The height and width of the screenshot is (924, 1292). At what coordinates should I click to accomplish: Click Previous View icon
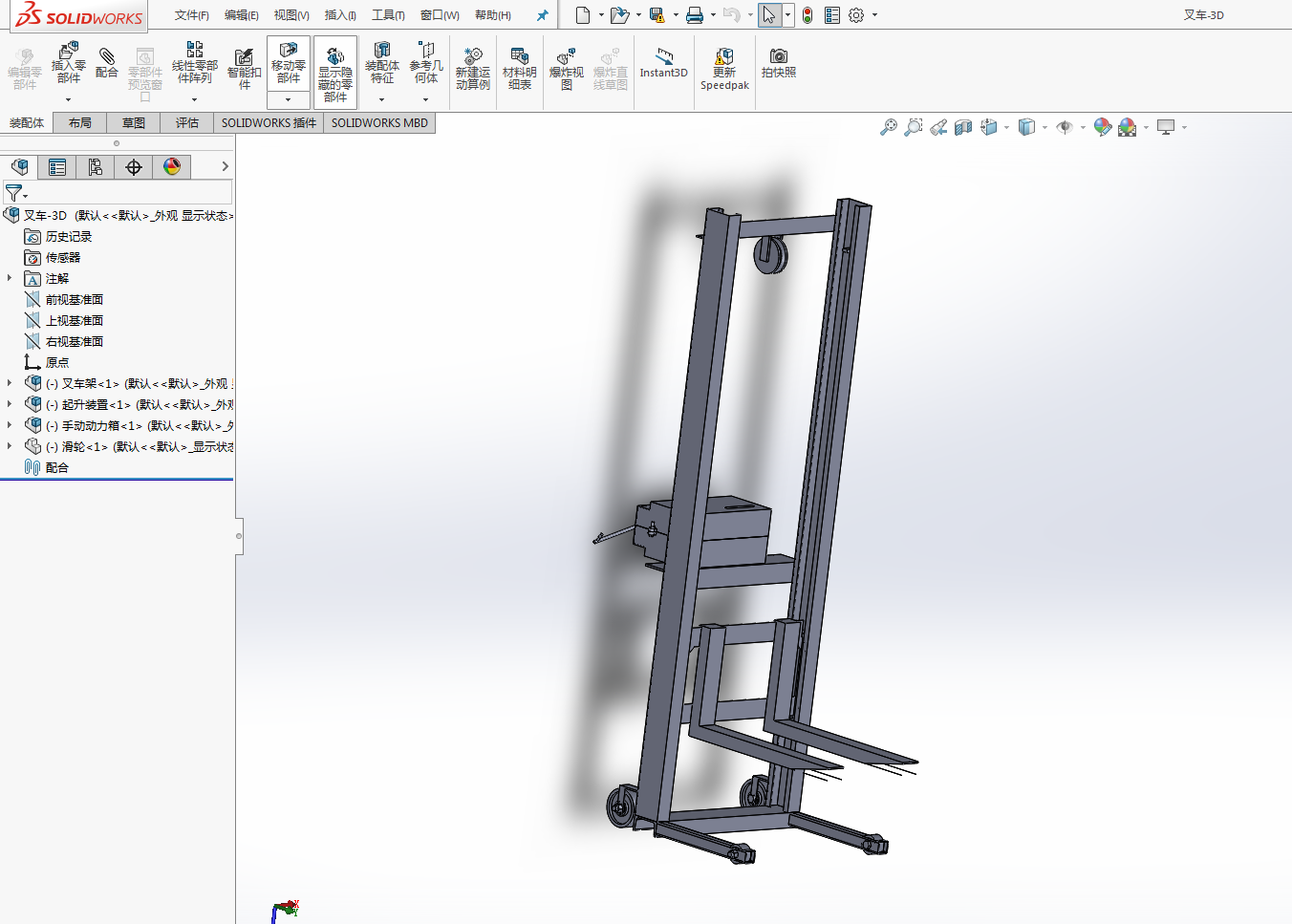[x=938, y=127]
